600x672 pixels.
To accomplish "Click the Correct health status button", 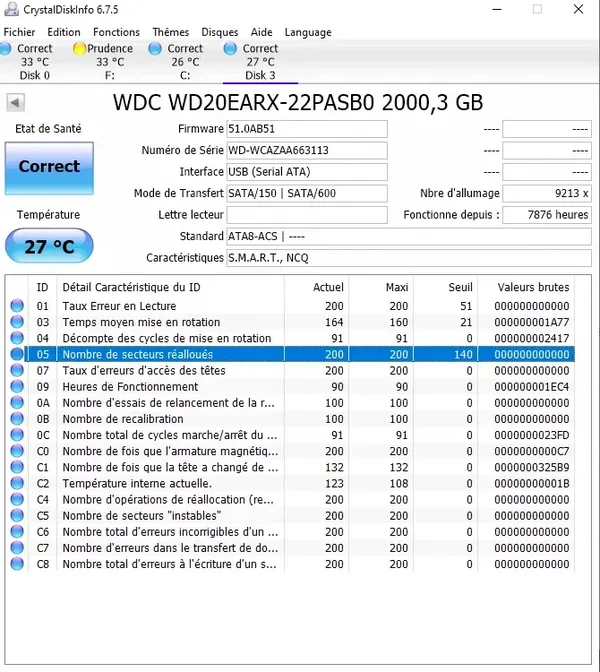I will pos(49,168).
